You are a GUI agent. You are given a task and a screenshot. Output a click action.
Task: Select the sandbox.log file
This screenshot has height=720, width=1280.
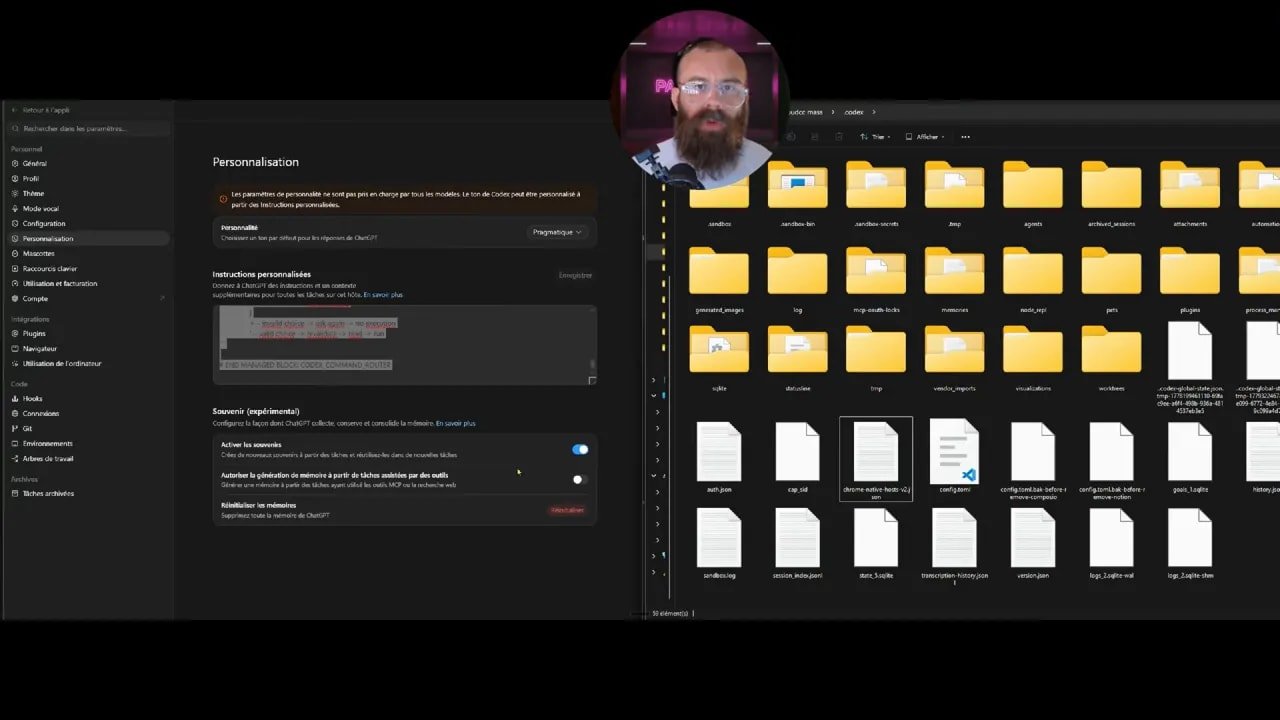719,544
